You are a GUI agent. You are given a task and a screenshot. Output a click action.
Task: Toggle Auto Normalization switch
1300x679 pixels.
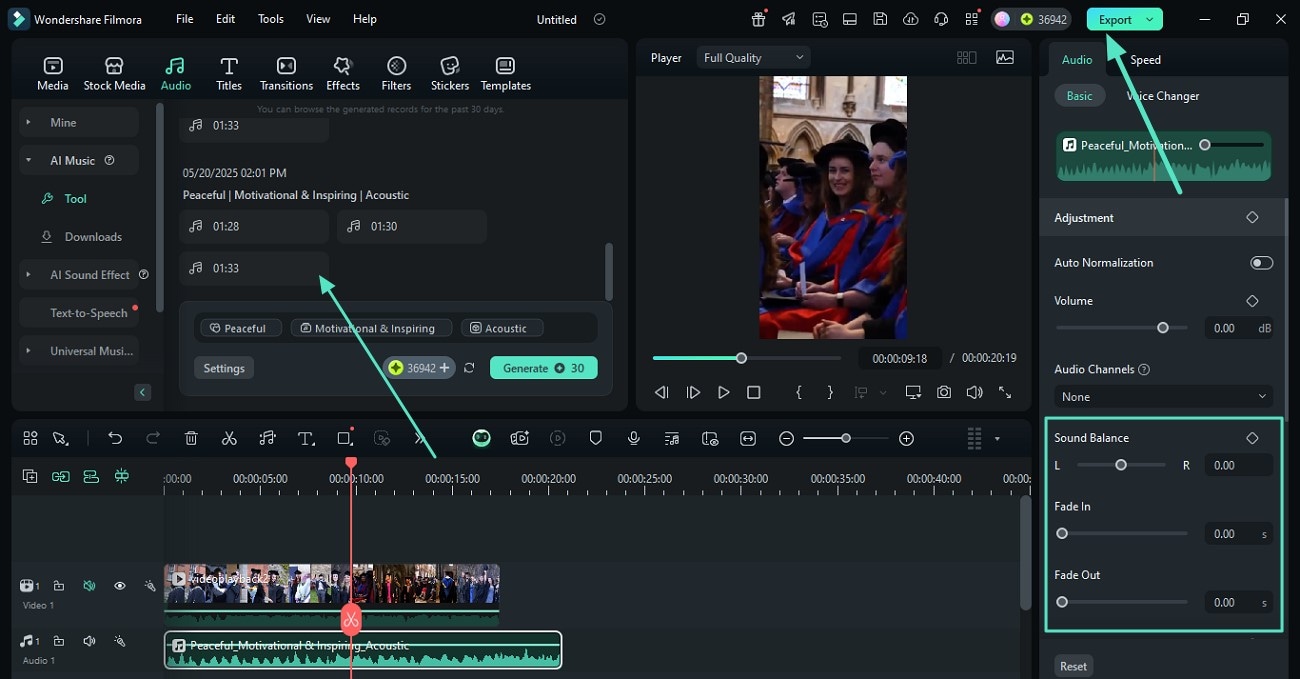click(x=1261, y=263)
